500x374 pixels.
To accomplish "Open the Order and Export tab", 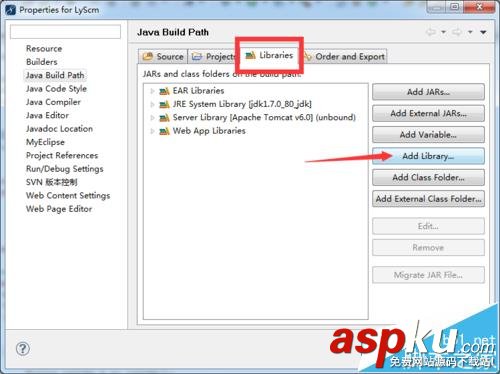I will pyautogui.click(x=345, y=56).
